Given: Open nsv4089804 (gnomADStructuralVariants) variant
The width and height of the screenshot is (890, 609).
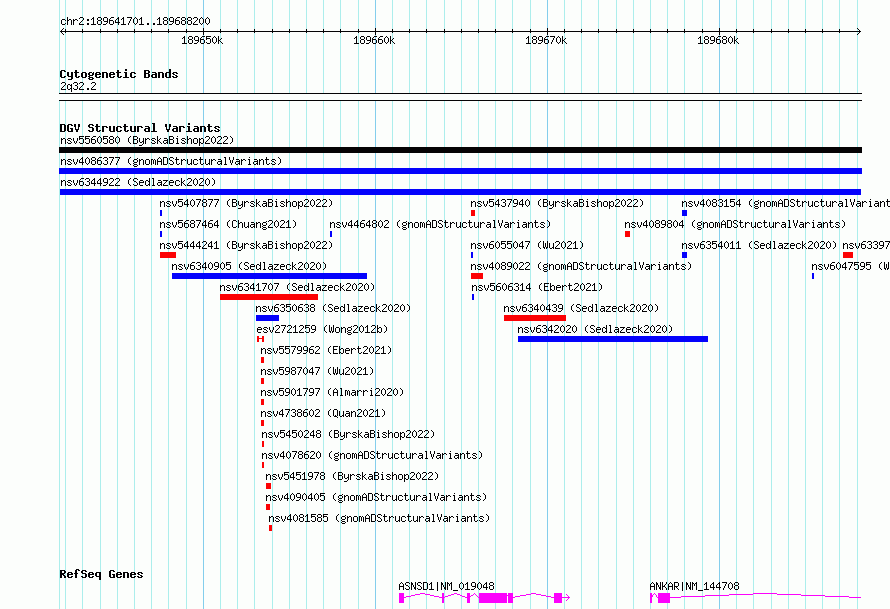Looking at the screenshot, I should coord(735,224).
